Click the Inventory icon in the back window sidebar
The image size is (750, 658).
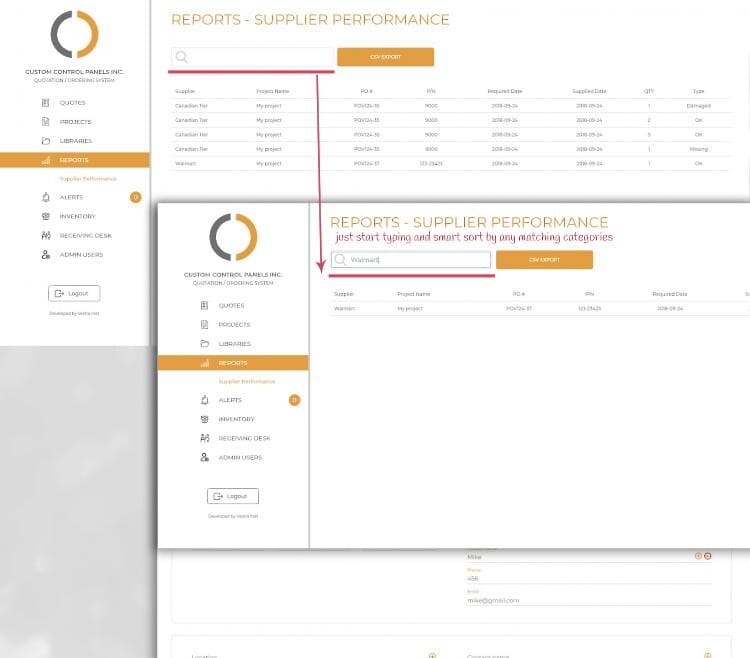[x=46, y=216]
